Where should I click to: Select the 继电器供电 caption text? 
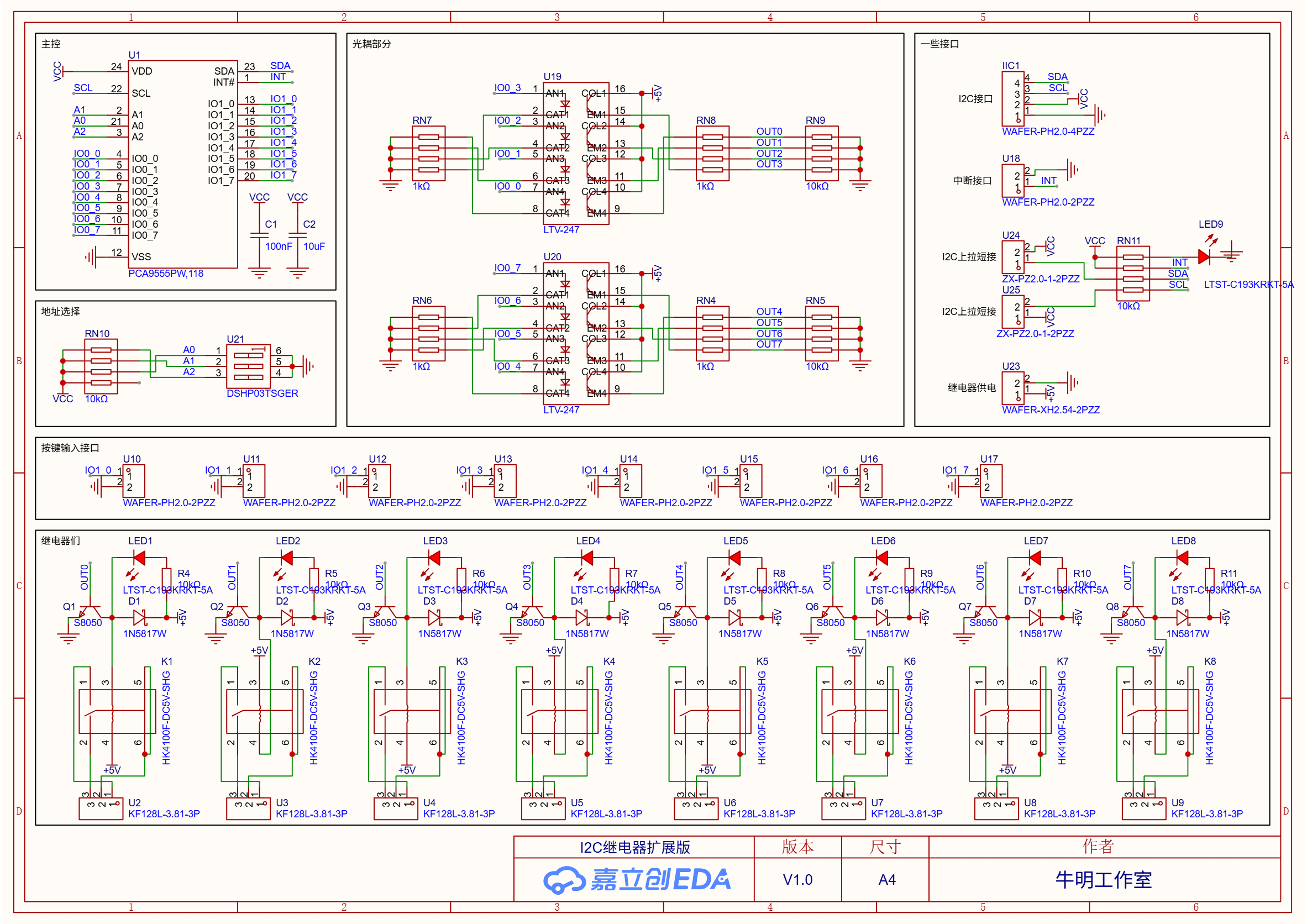[x=972, y=389]
